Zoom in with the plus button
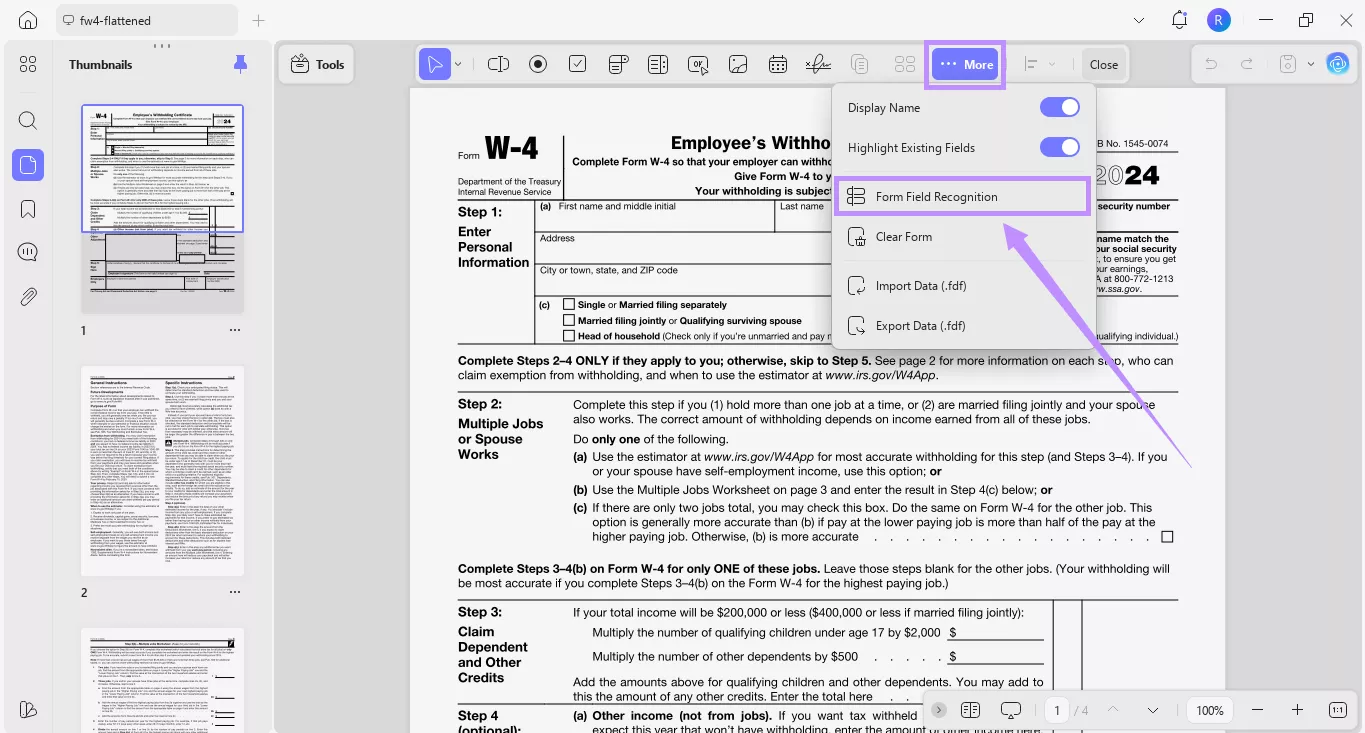1365x733 pixels. click(1297, 710)
